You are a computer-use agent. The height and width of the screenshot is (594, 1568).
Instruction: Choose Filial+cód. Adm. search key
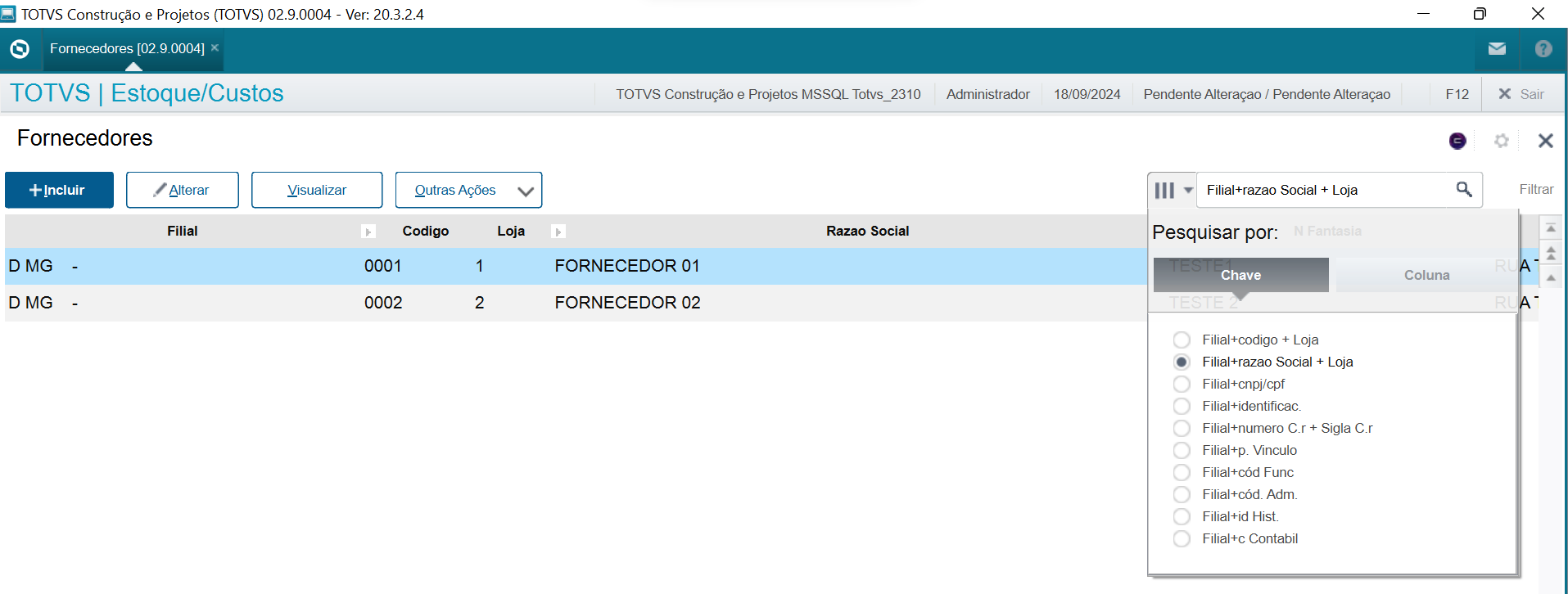coord(1182,494)
